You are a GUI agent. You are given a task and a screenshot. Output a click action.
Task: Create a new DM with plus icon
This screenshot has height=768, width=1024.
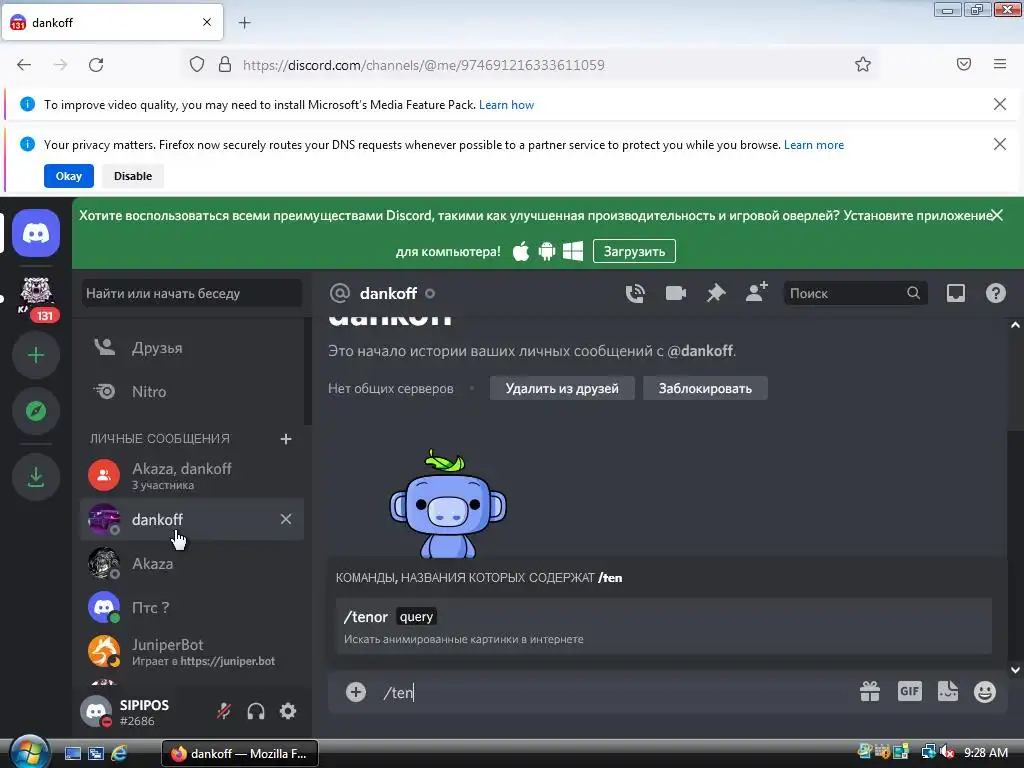(285, 439)
